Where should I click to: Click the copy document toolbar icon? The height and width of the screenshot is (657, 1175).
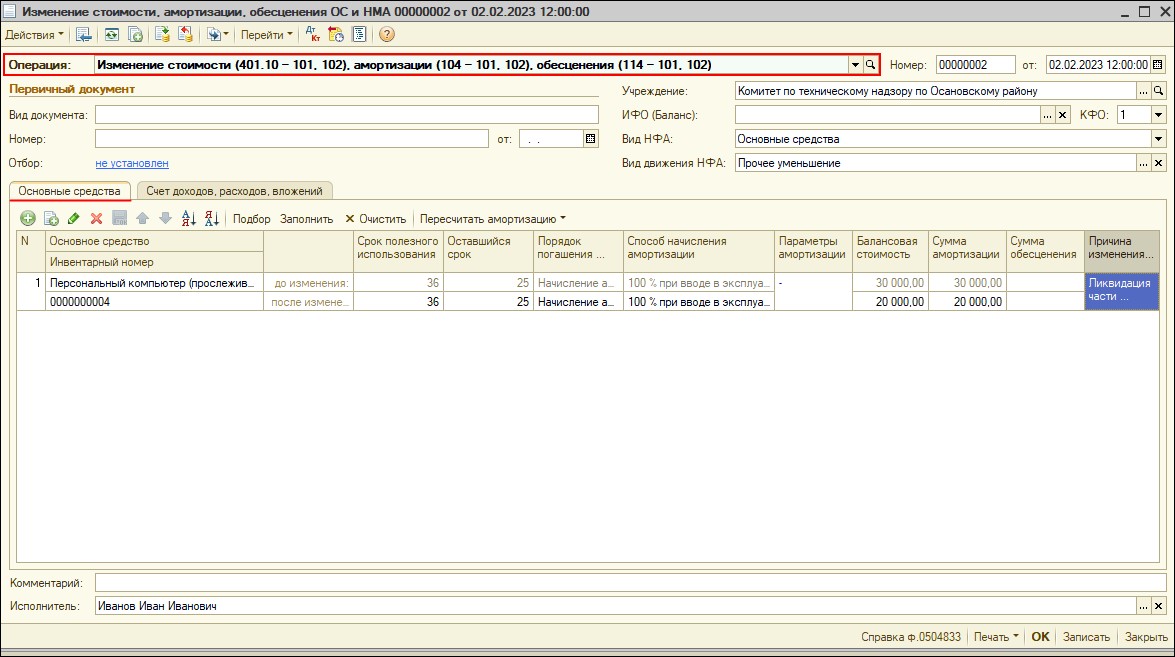tap(135, 34)
